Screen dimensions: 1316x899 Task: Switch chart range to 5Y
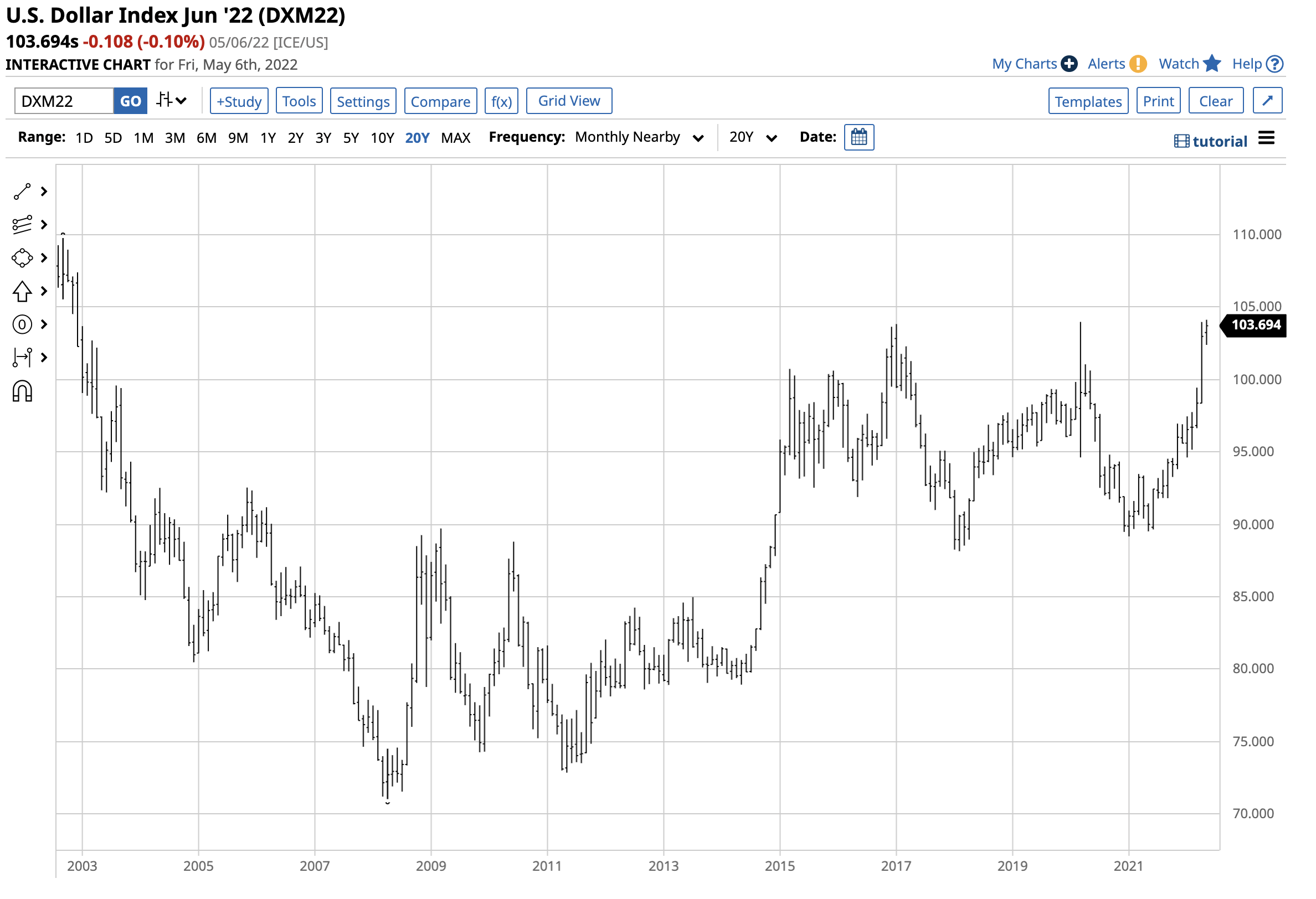351,137
